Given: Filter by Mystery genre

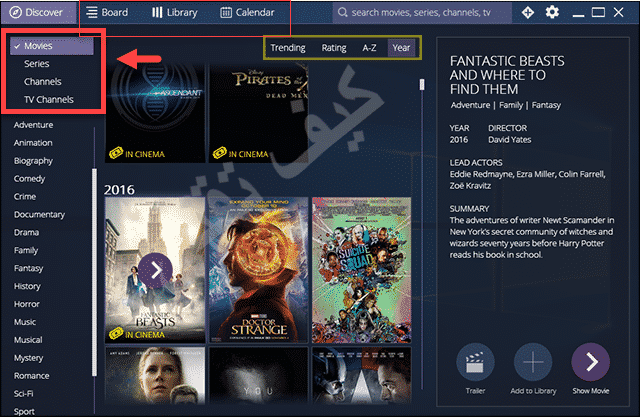Looking at the screenshot, I should (29, 358).
